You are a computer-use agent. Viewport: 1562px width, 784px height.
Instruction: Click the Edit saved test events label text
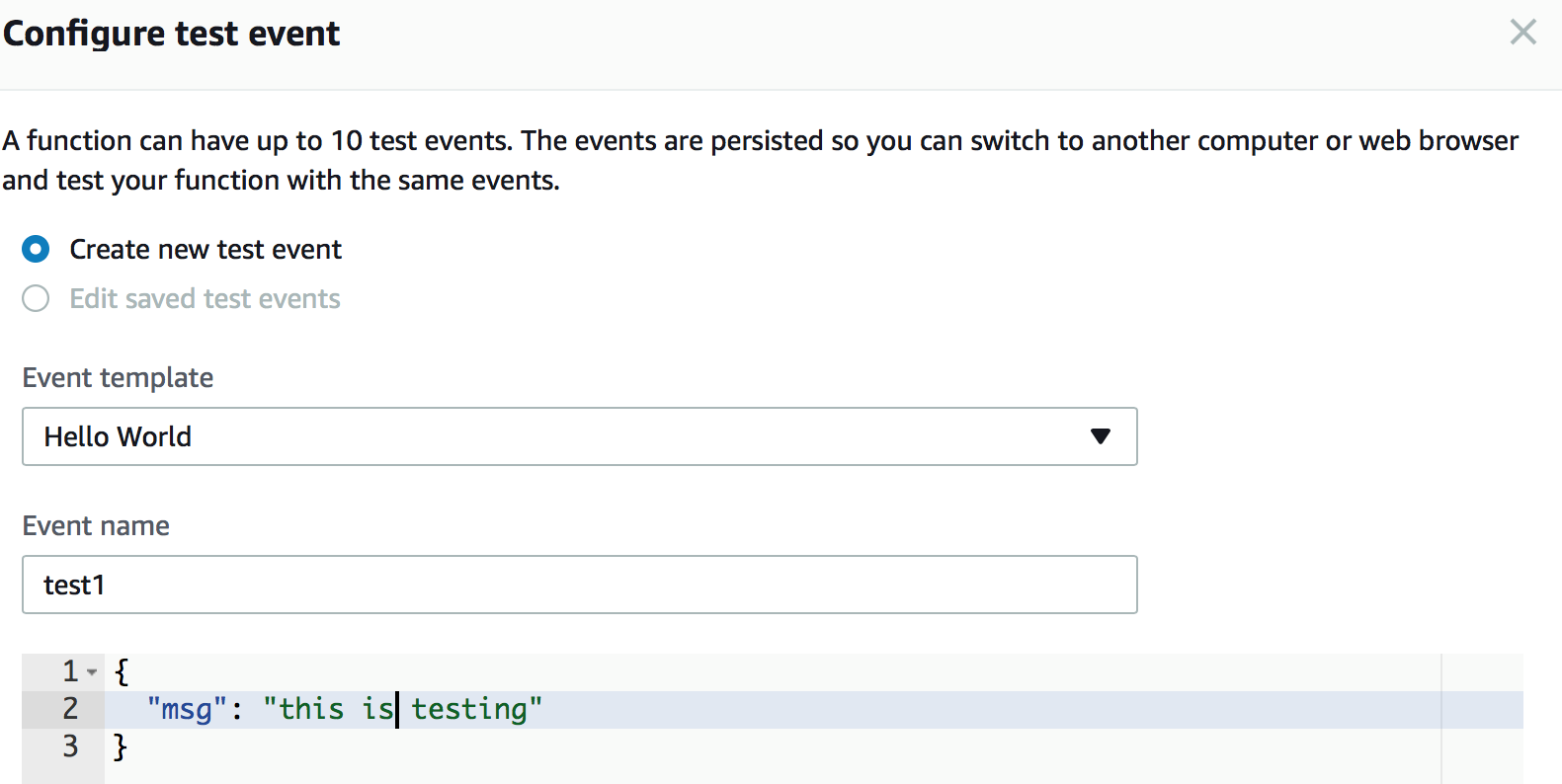click(x=205, y=298)
